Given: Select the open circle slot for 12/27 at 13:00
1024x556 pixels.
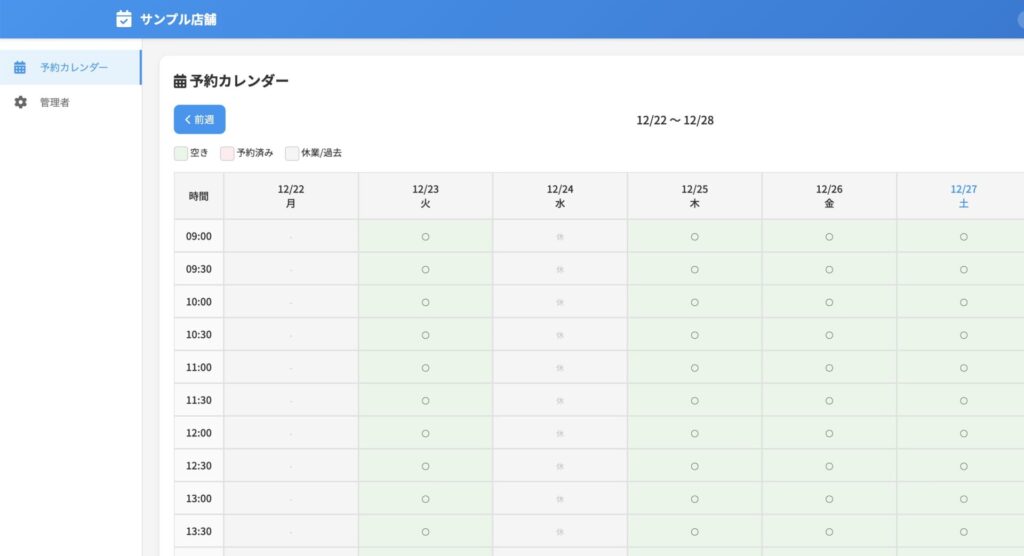Looking at the screenshot, I should click(963, 498).
